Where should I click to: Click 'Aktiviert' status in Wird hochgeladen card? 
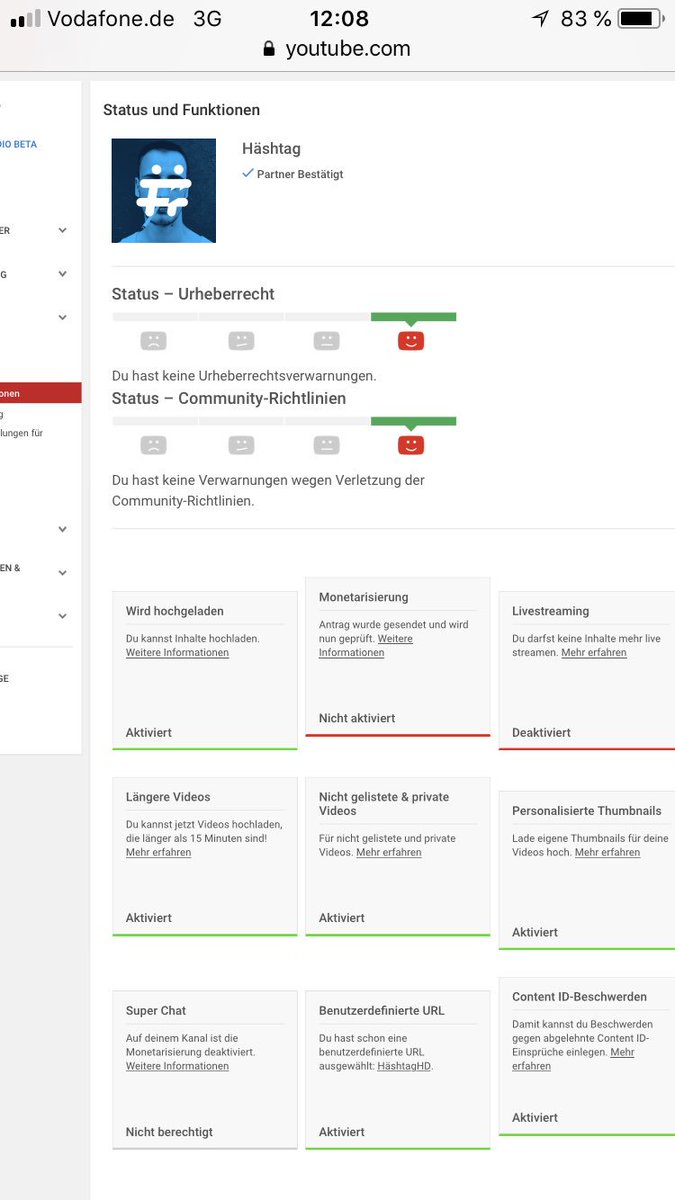click(x=149, y=732)
